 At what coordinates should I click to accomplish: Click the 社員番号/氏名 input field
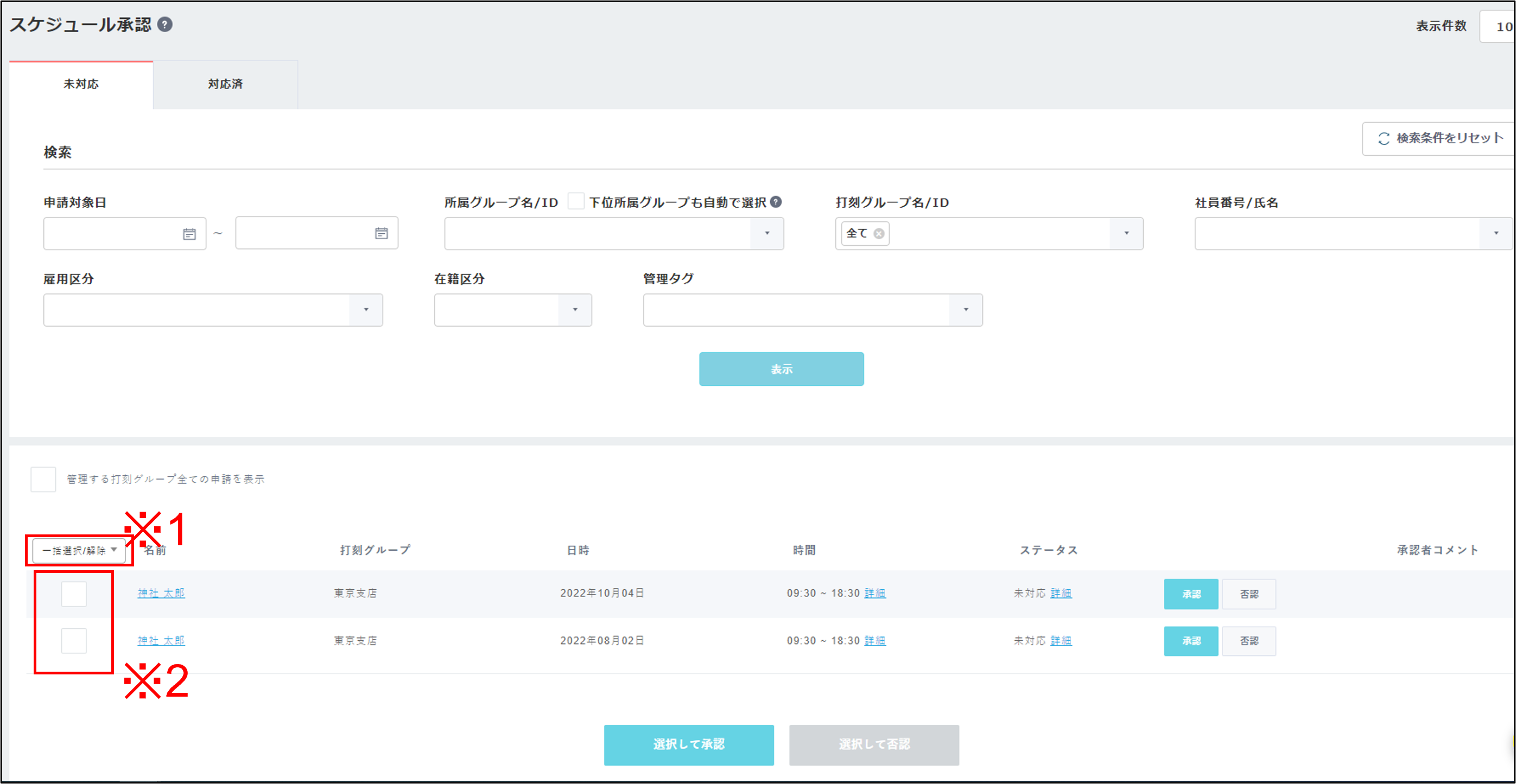click(1336, 234)
